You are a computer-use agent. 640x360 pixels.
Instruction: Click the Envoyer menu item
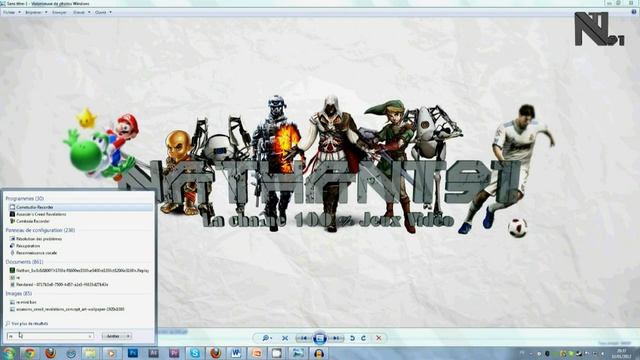coord(59,13)
